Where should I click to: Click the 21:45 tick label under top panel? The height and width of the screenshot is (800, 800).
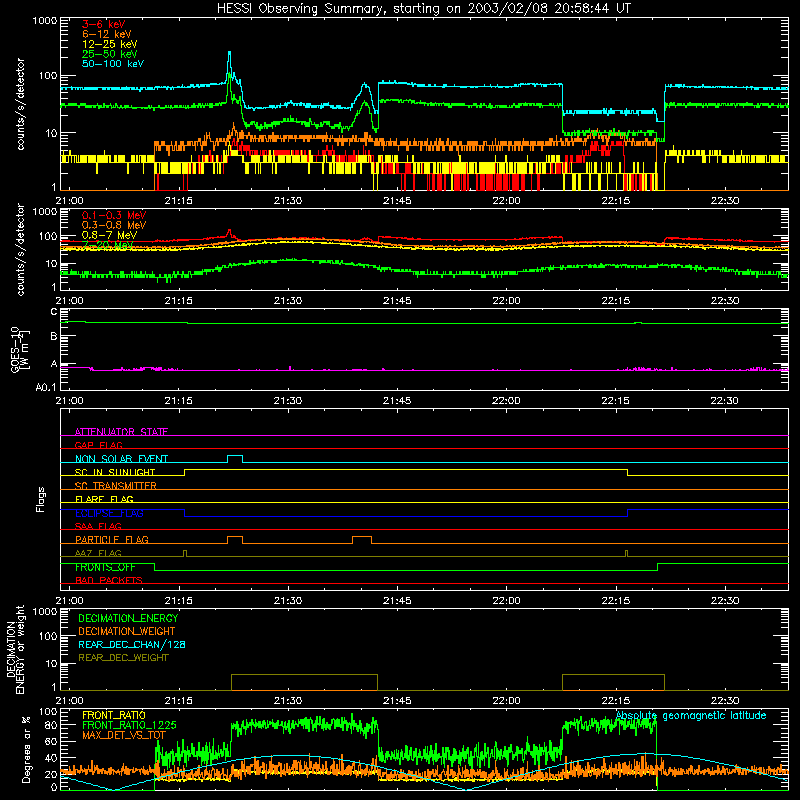(397, 201)
